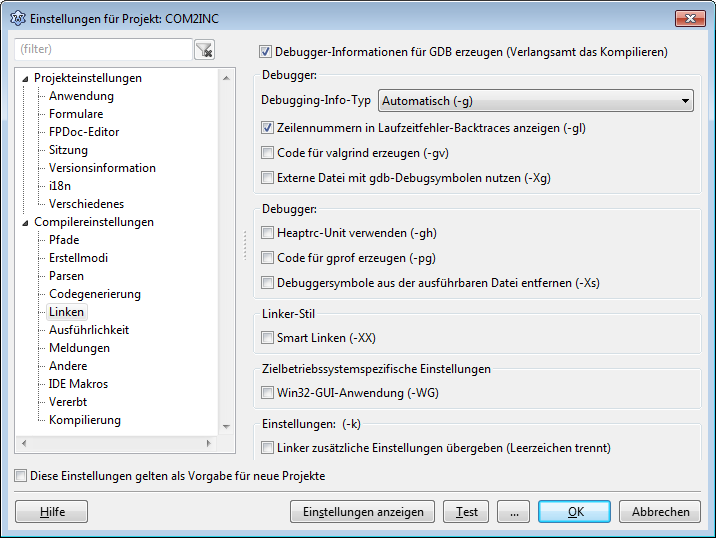Image resolution: width=716 pixels, height=538 pixels.
Task: Check Win32-GUI-Anwendung (-WG) option
Action: pyautogui.click(x=267, y=393)
